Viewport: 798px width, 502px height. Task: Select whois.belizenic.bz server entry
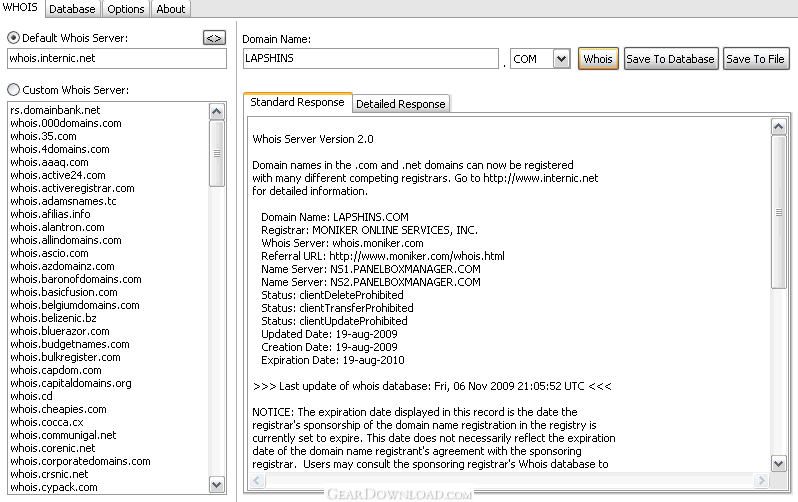point(53,318)
